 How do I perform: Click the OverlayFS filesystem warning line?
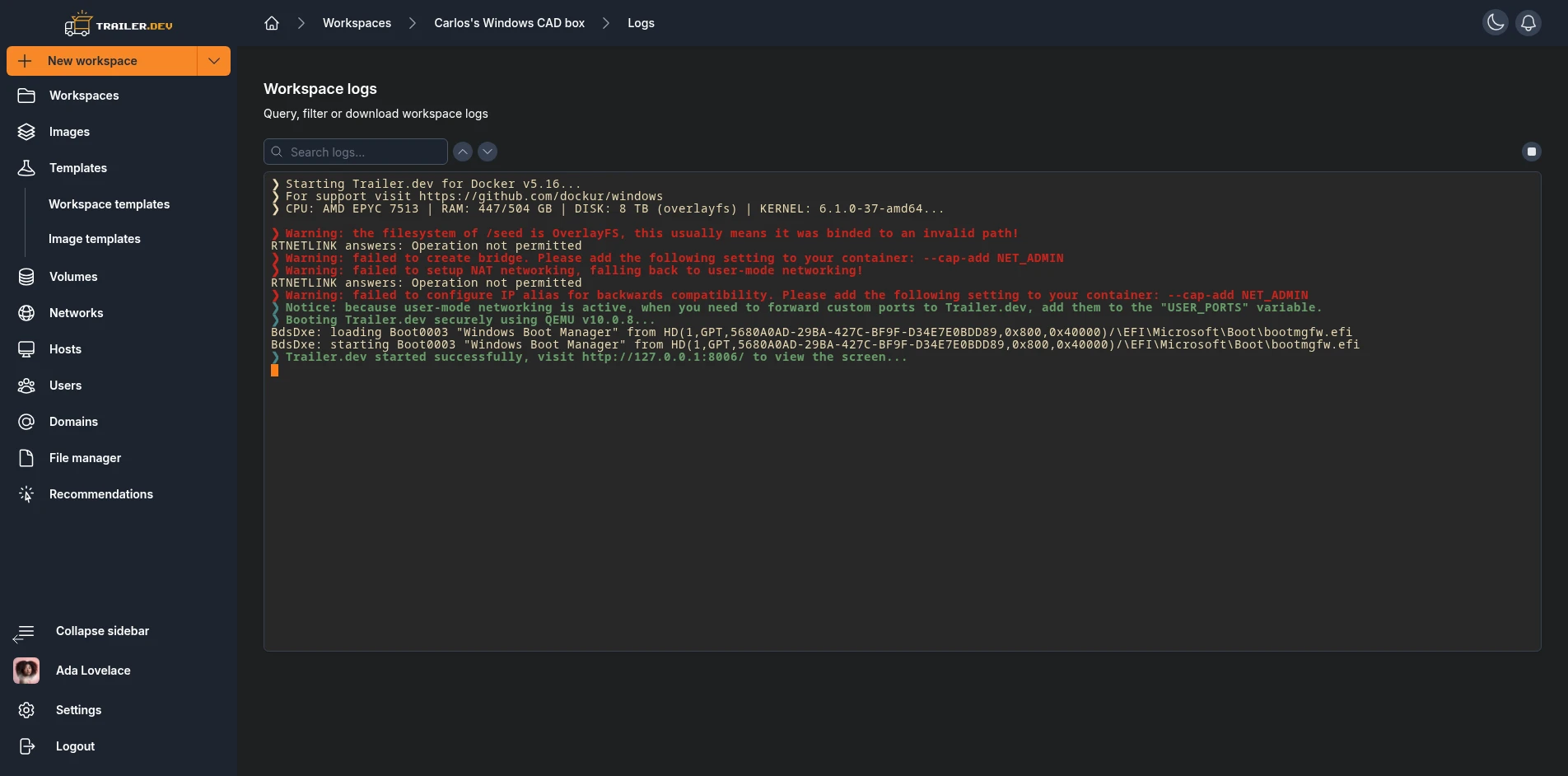click(x=645, y=233)
